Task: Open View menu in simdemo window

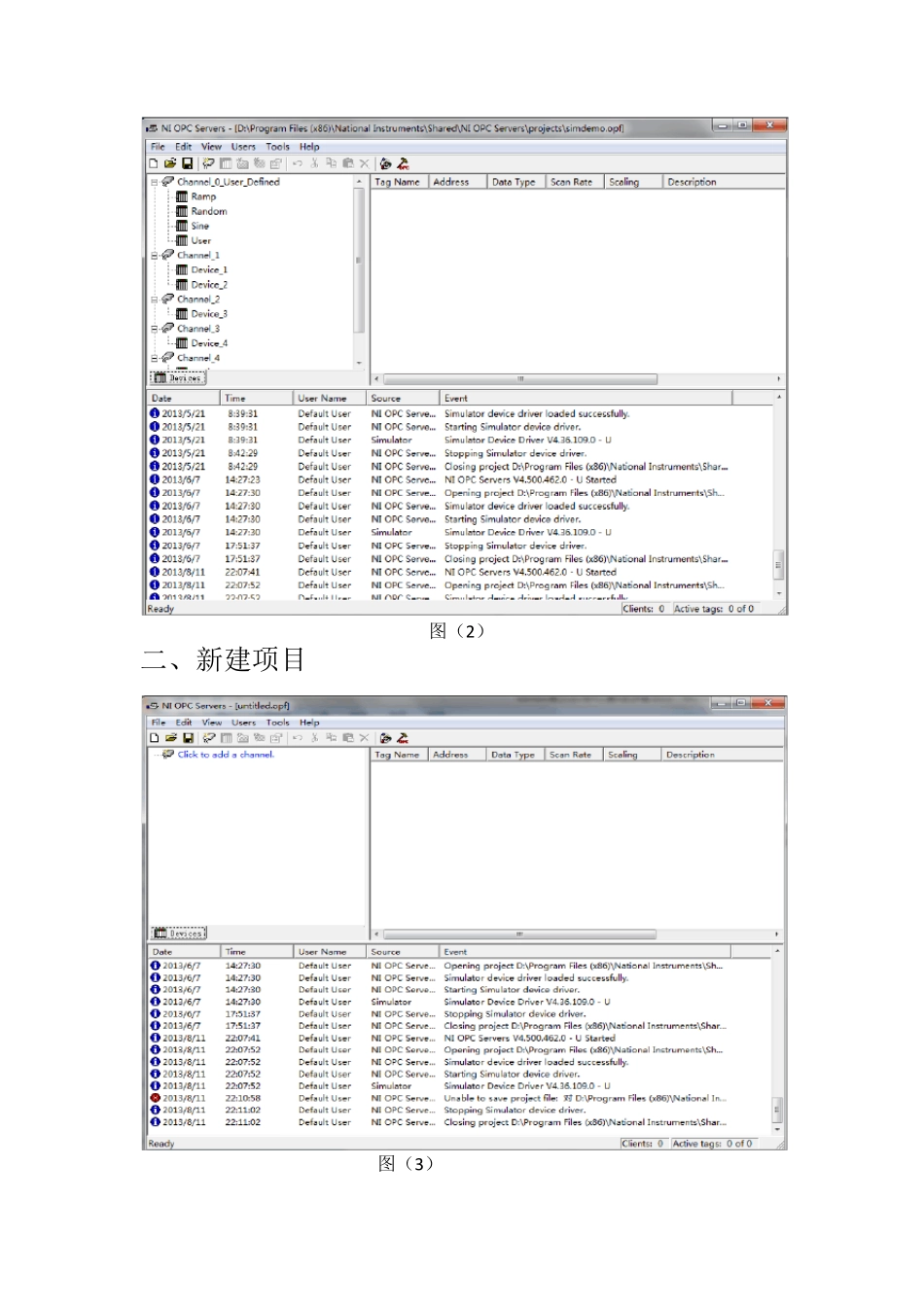Action: tap(211, 147)
